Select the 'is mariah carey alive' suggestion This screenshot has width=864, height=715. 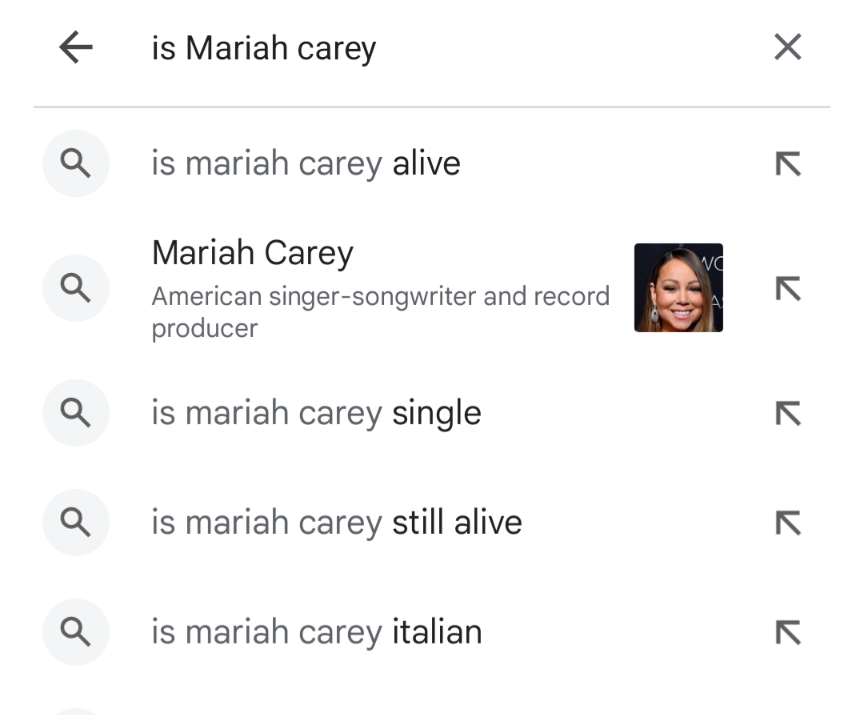point(306,163)
